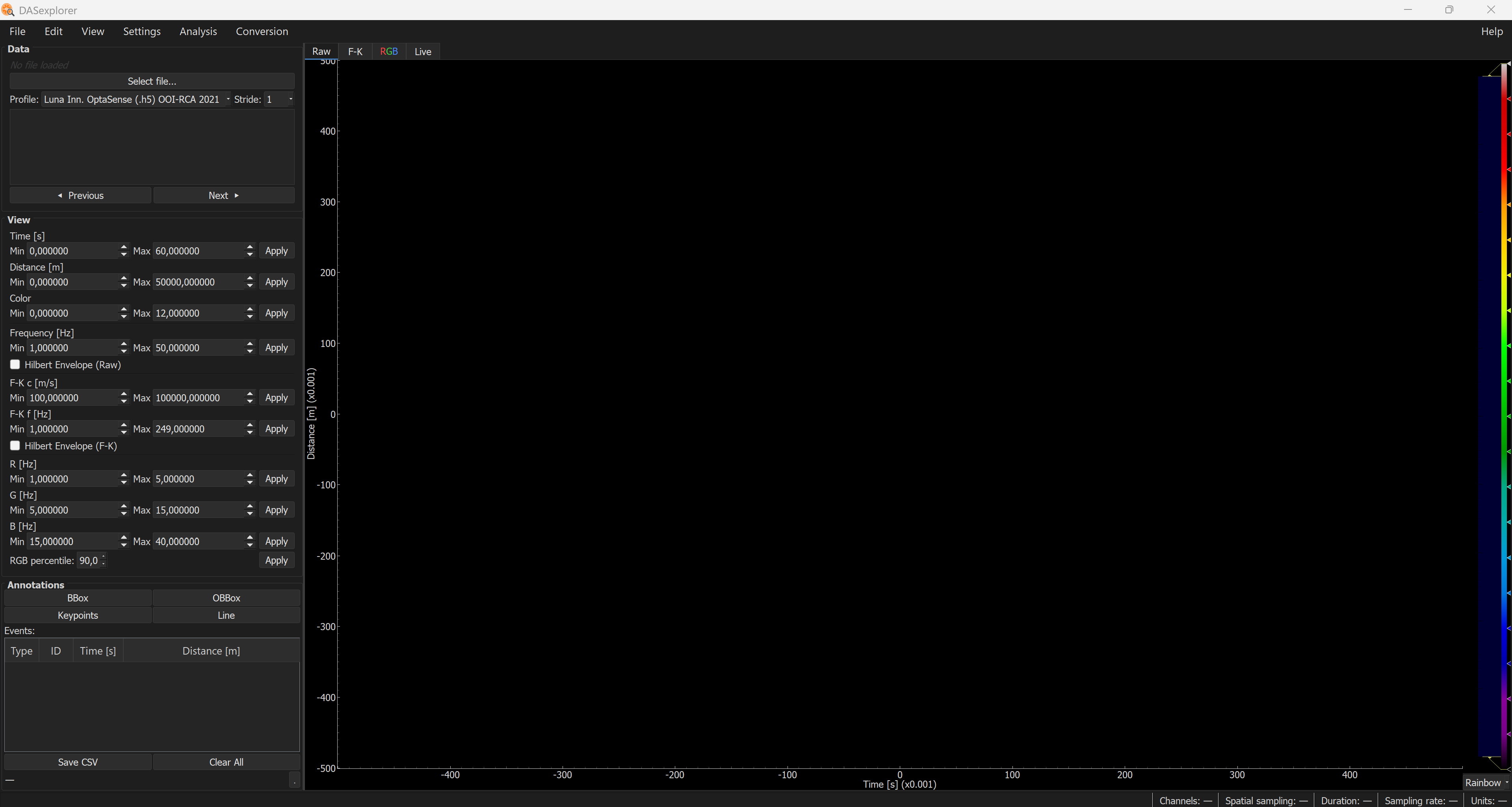Screen dimensions: 1512x807
Task: Open the Stride dropdown
Action: (279, 100)
